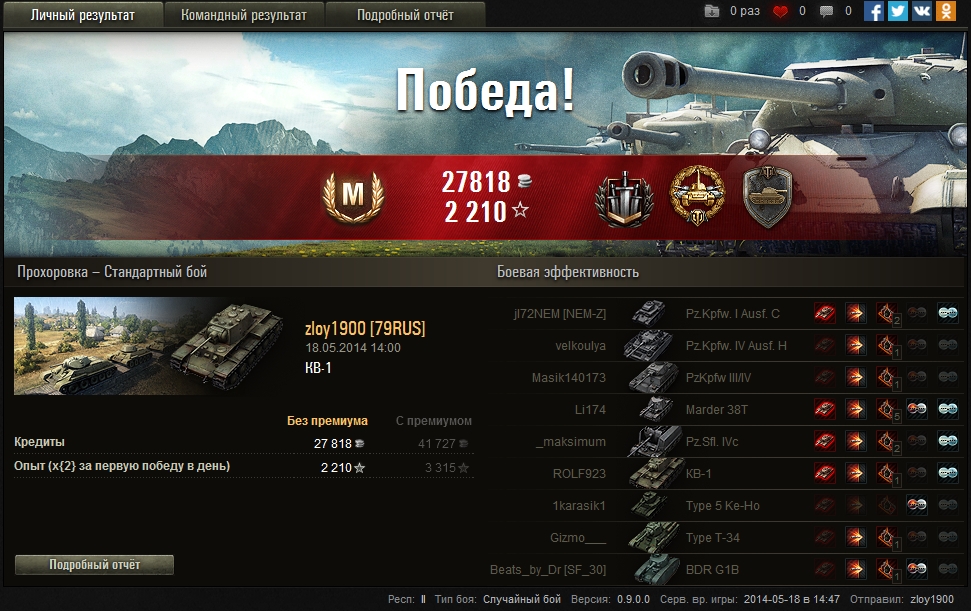Share replay on Facebook
The image size is (971, 611).
pos(873,11)
